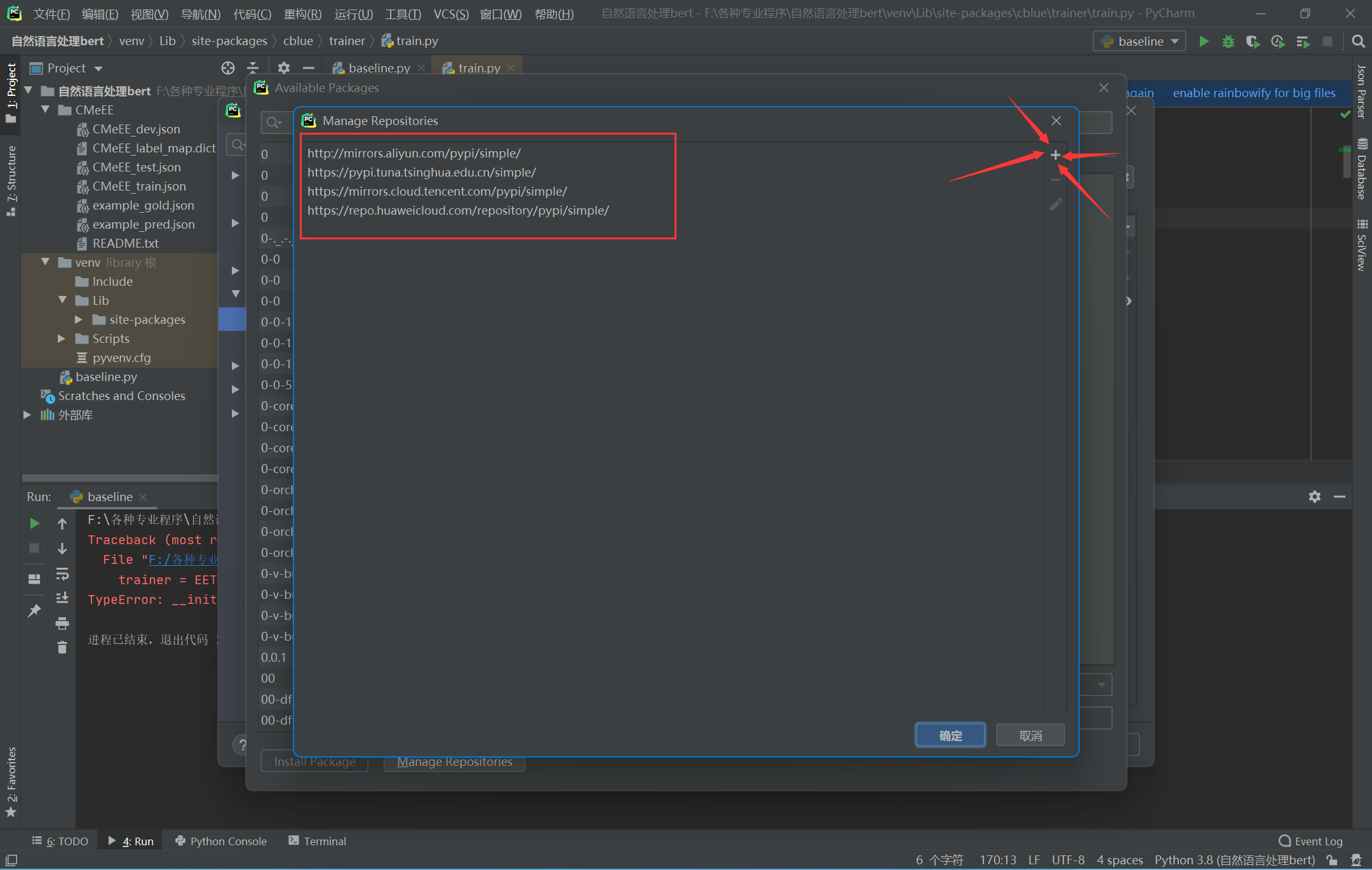Cancel with the 取消 button
Screen dimensions: 1372x870
click(x=1030, y=735)
